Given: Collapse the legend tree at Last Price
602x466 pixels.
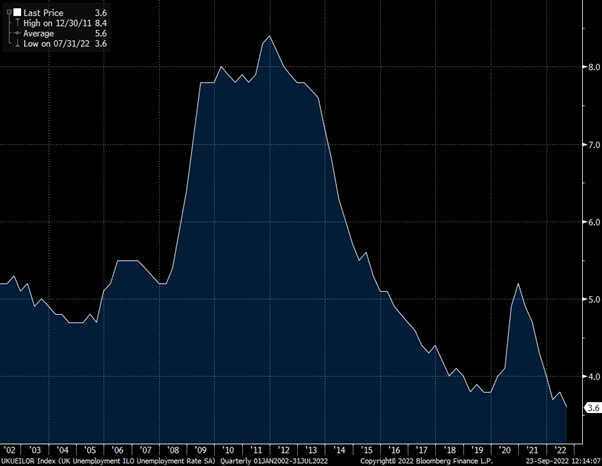Looking at the screenshot, I should [x=7, y=11].
